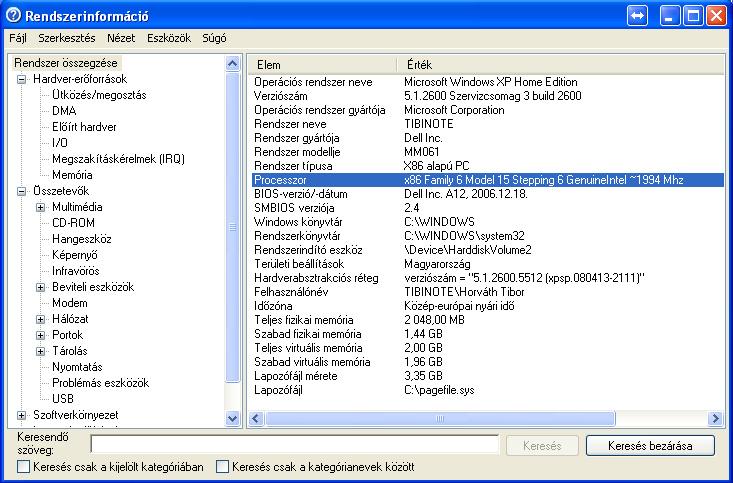Screen dimensions: 733x483
Task: Click details horizontal scroll left arrow
Action: (x=256, y=418)
